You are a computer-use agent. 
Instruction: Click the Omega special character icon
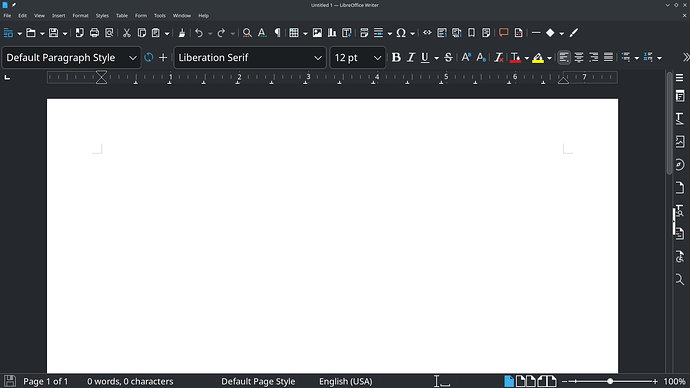coord(401,33)
